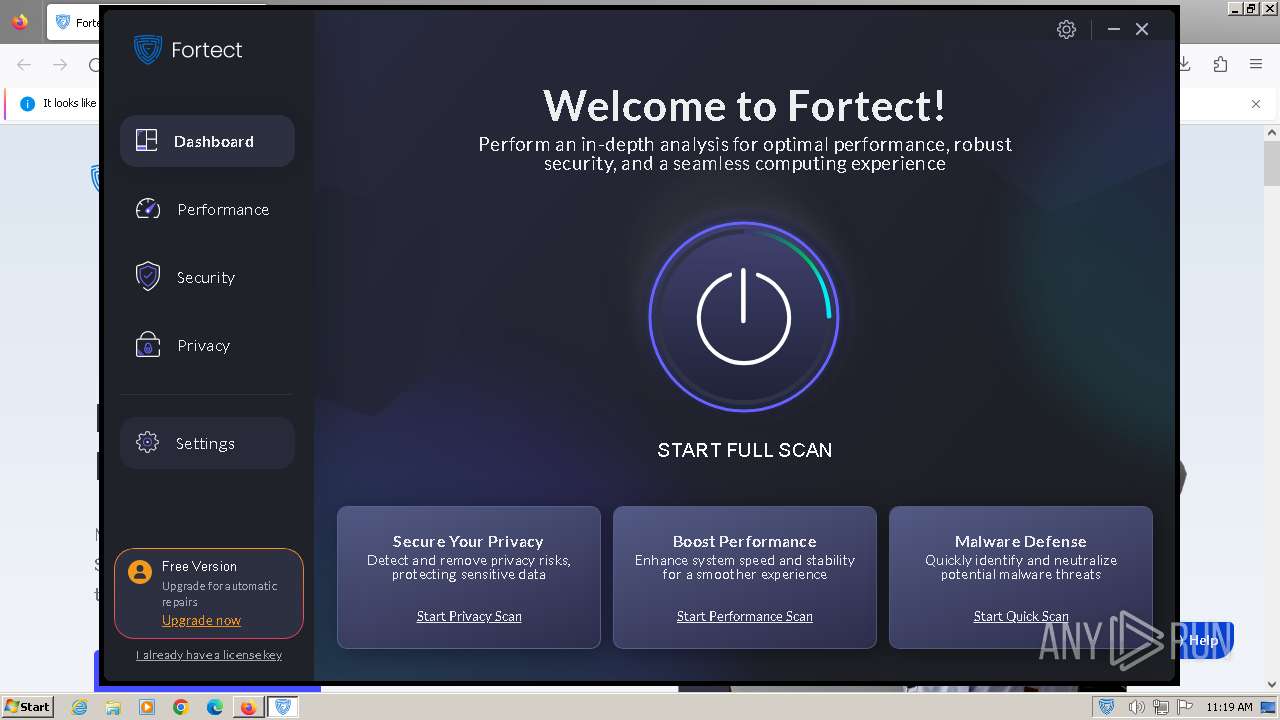Open Google Chrome from taskbar
Screen dimensions: 1280x720
(181, 707)
